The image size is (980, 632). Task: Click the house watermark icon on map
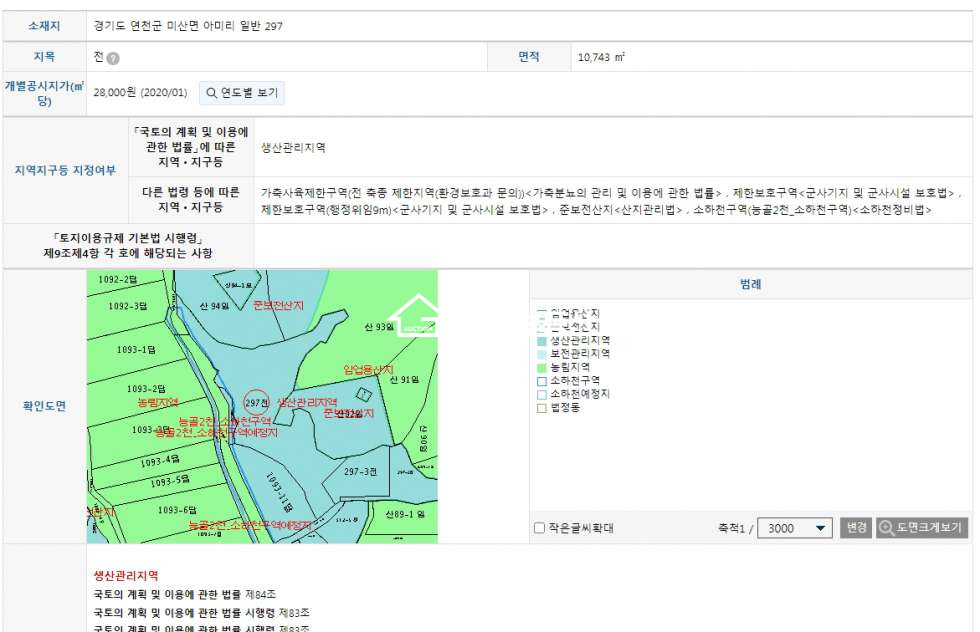click(412, 317)
